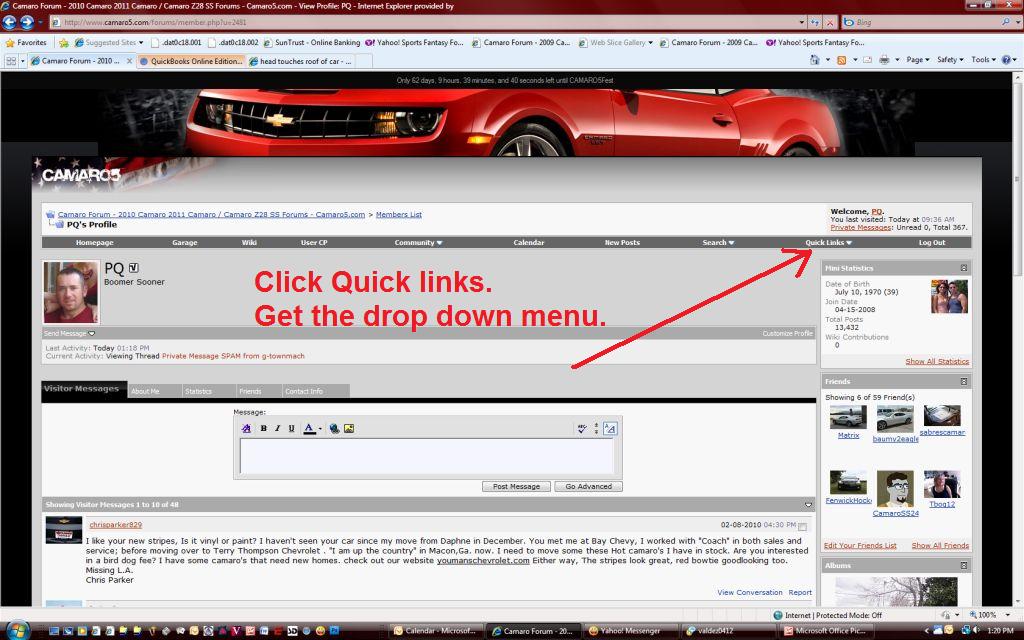
Task: Run spell check with the ABC icon
Action: (581, 428)
